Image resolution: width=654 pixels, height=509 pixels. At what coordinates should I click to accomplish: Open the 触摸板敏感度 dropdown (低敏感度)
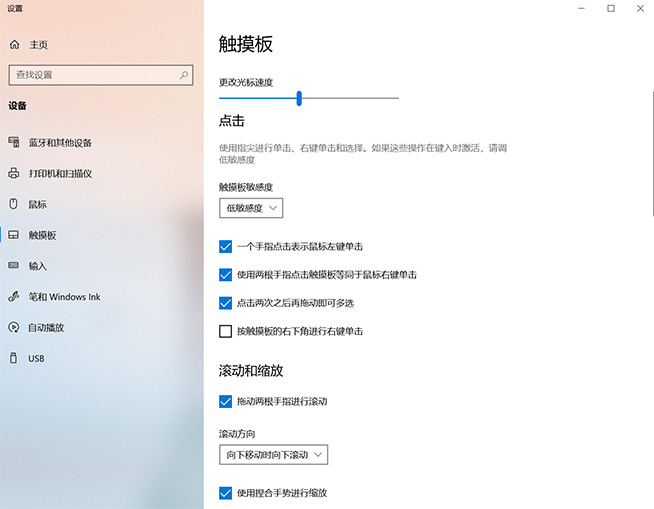point(251,208)
